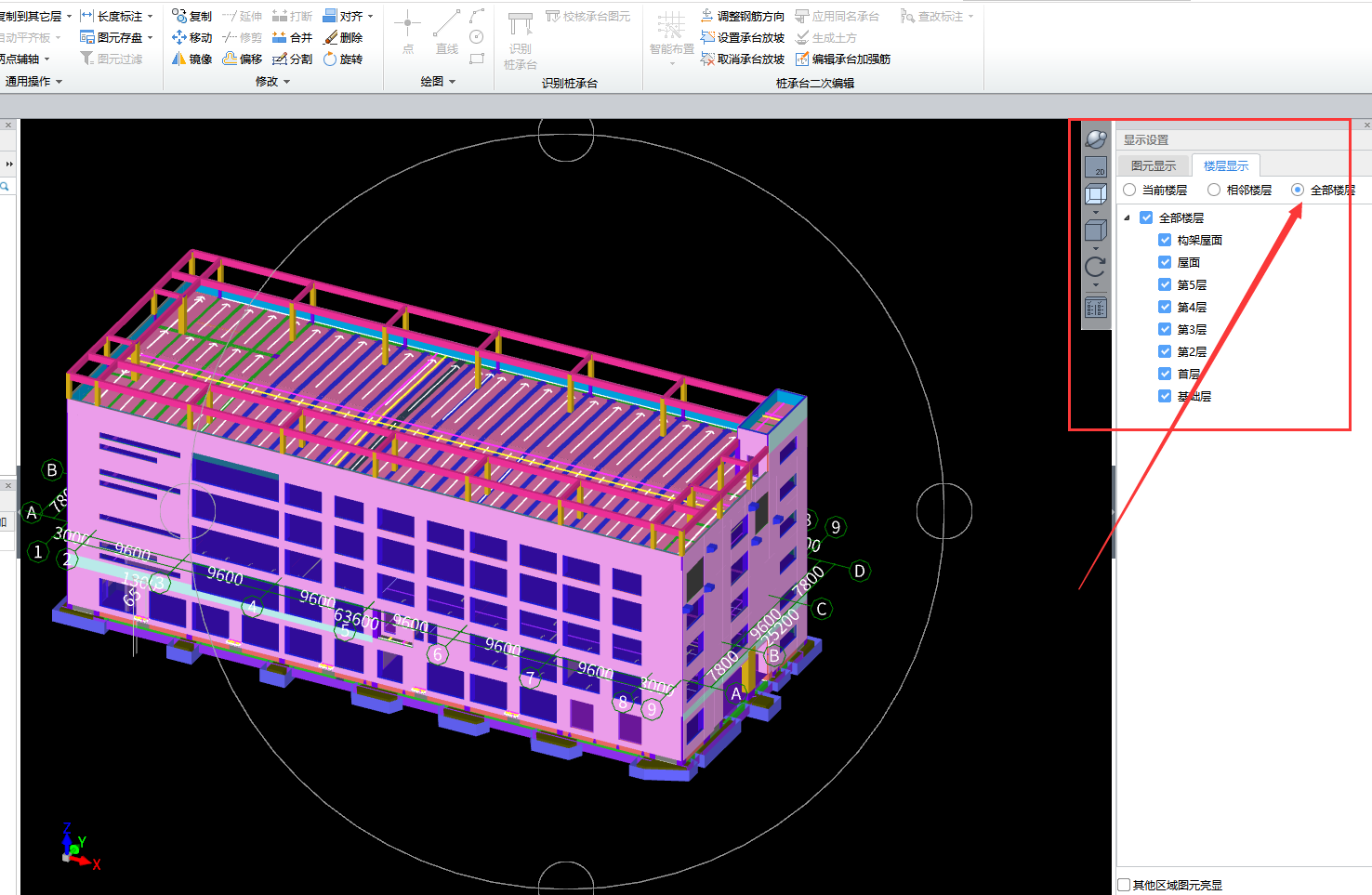Click the 删除 (Delete) tool
The width and height of the screenshot is (1372, 895).
(x=342, y=37)
